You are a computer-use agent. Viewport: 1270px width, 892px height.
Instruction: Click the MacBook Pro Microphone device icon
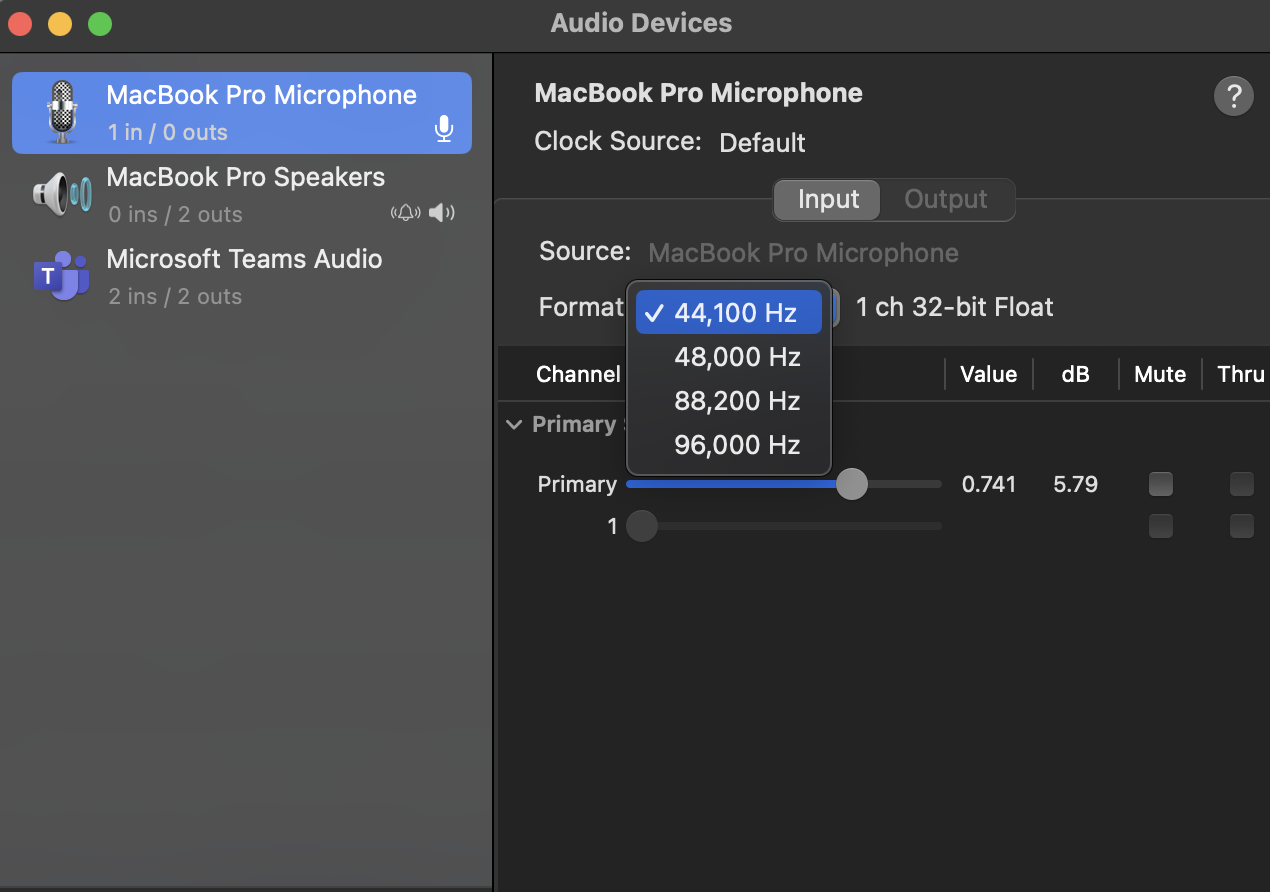click(61, 113)
